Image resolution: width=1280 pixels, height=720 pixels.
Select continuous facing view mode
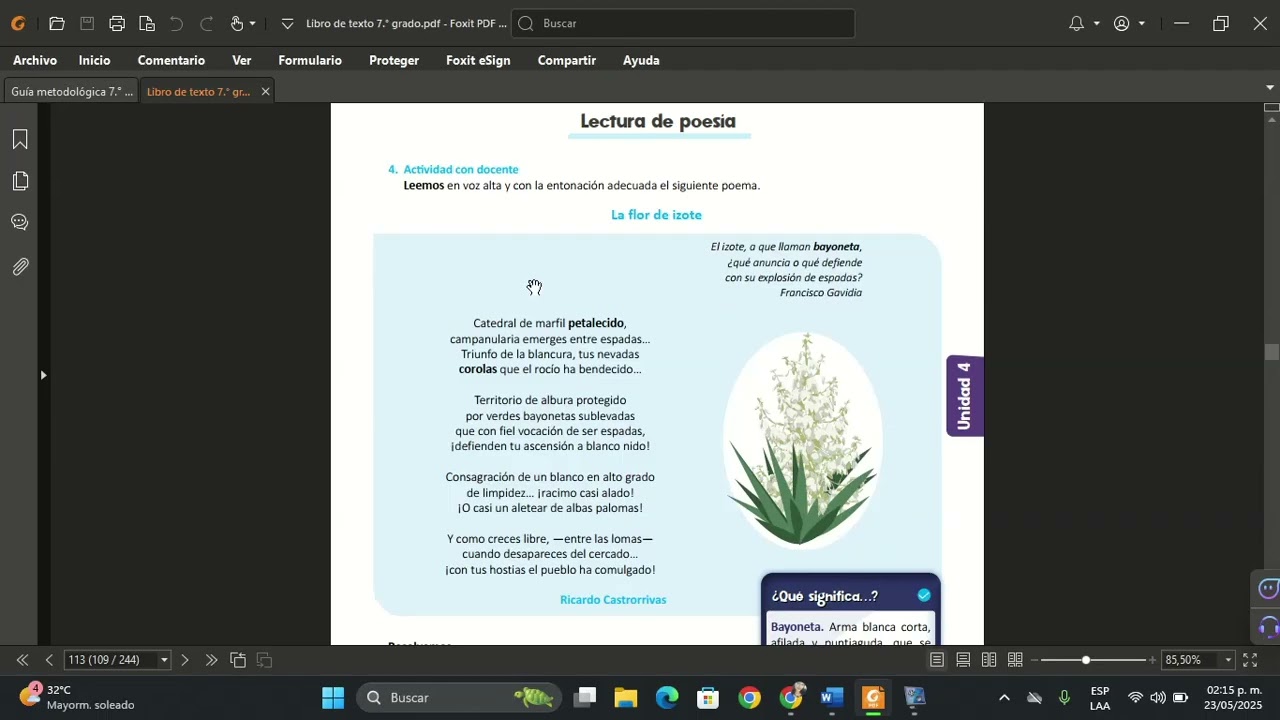1015,660
